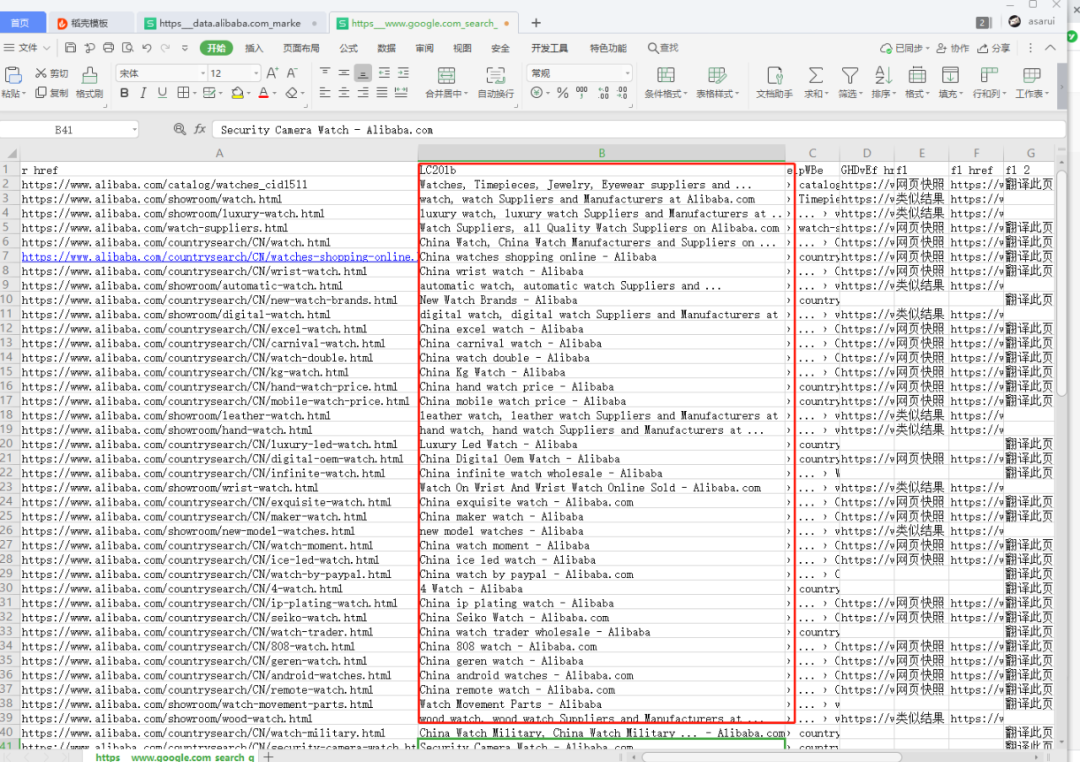Toggle middle vertical alignment
1080x762 pixels.
(344, 73)
